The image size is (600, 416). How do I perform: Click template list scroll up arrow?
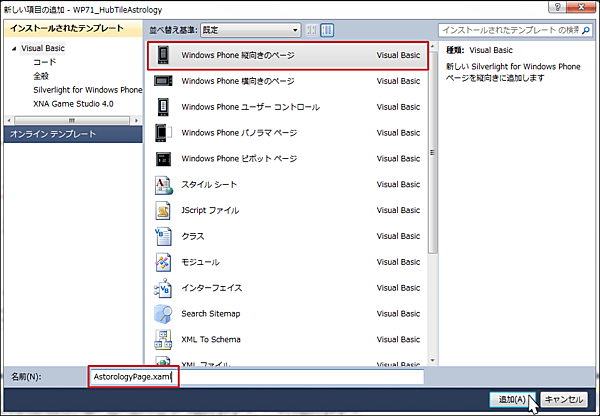coord(433,47)
